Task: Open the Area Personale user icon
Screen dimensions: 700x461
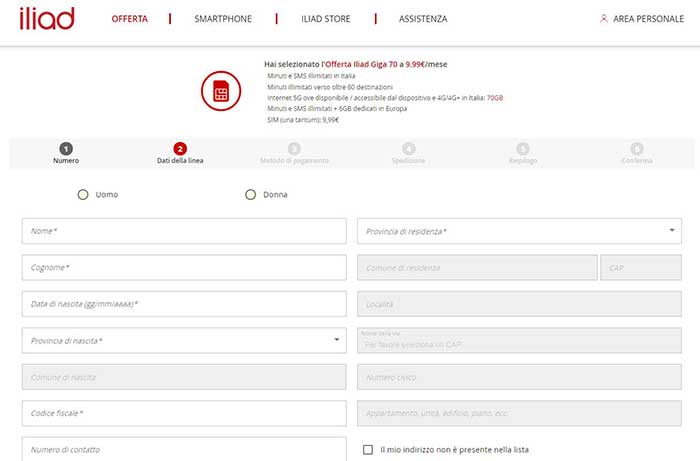Action: [x=604, y=19]
